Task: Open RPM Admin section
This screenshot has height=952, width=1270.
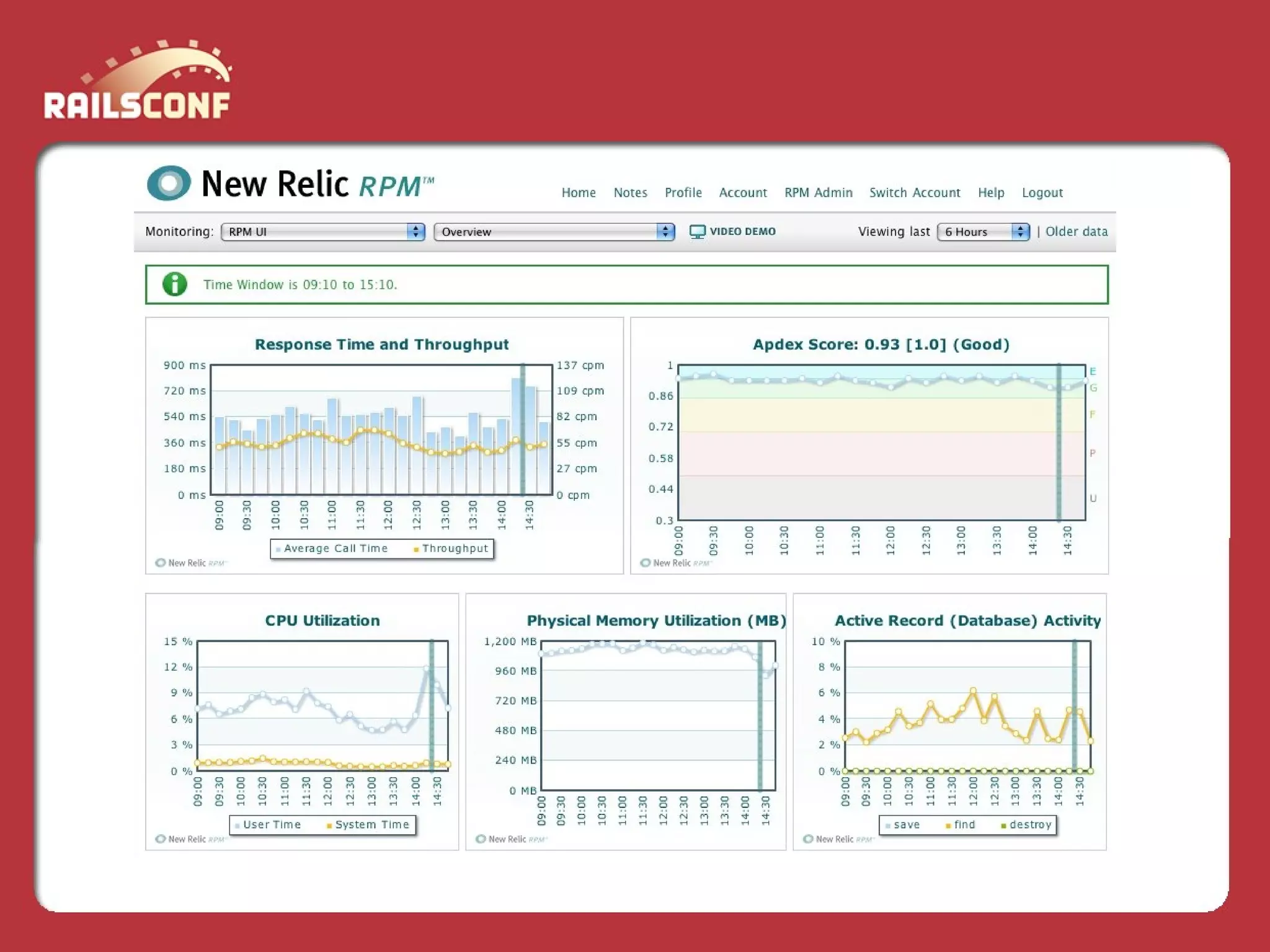Action: 818,193
